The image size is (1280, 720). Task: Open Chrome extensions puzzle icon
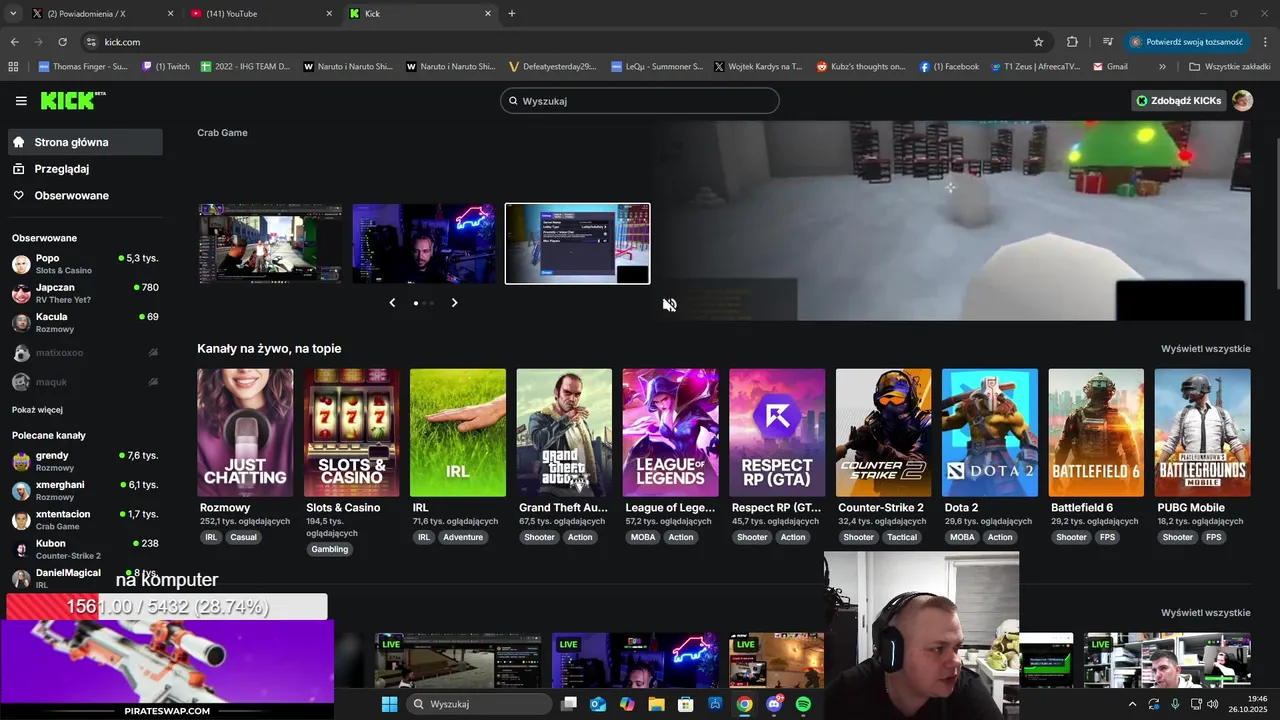pyautogui.click(x=1072, y=42)
